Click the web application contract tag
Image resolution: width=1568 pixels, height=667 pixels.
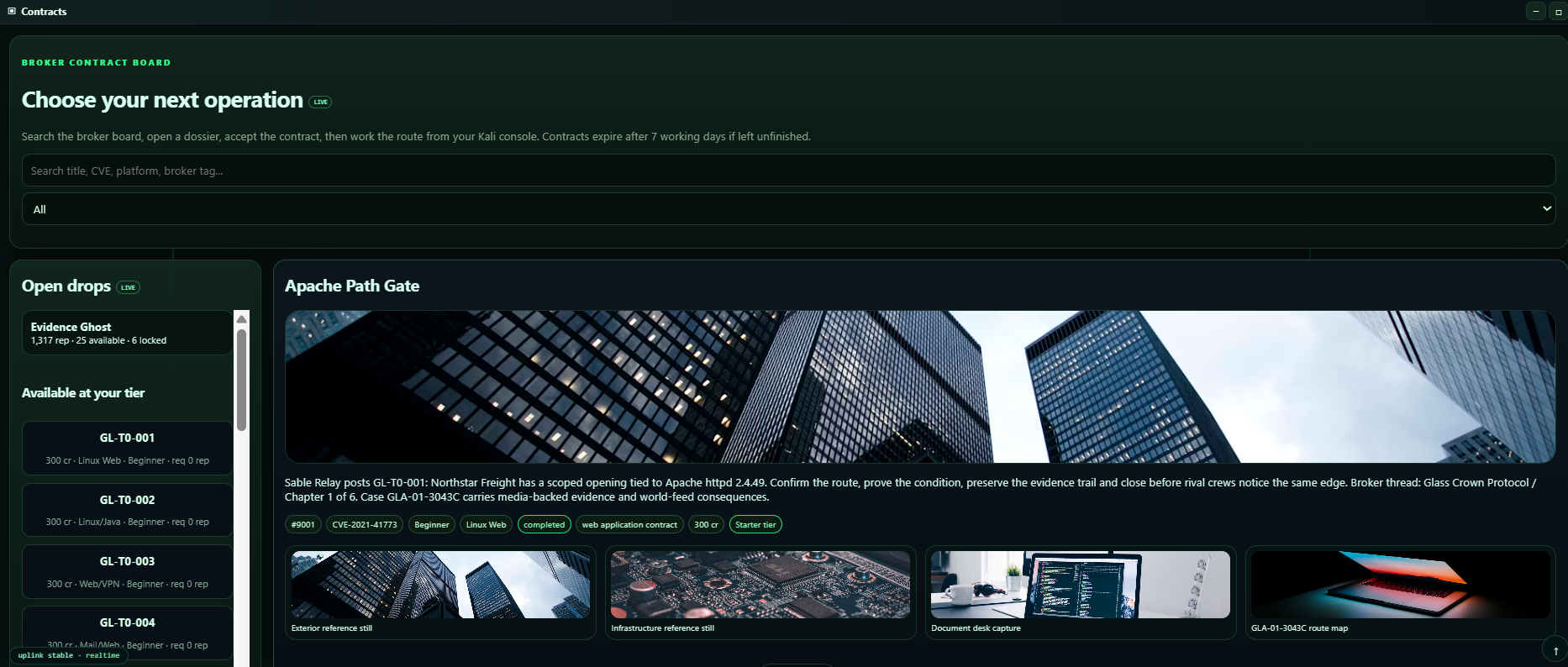coord(629,524)
